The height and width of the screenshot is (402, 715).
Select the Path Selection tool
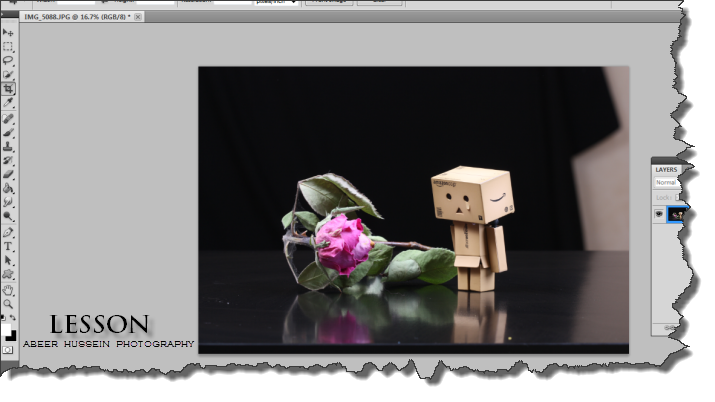click(x=8, y=260)
